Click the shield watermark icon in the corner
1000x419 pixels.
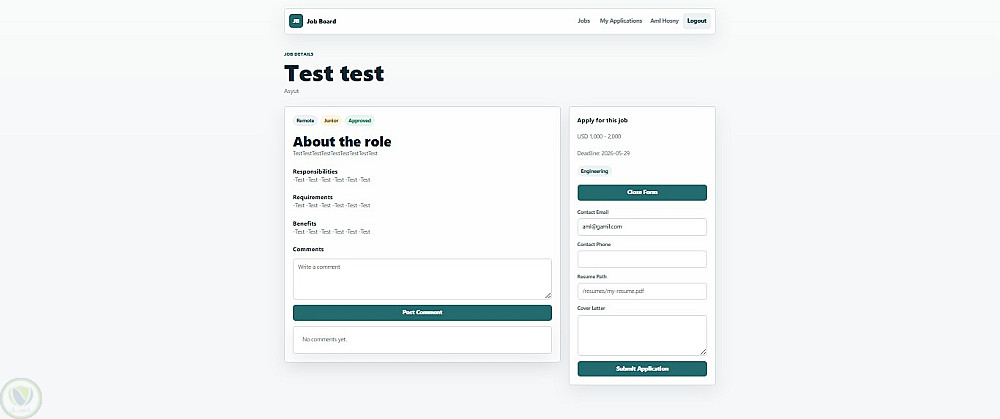point(21,398)
